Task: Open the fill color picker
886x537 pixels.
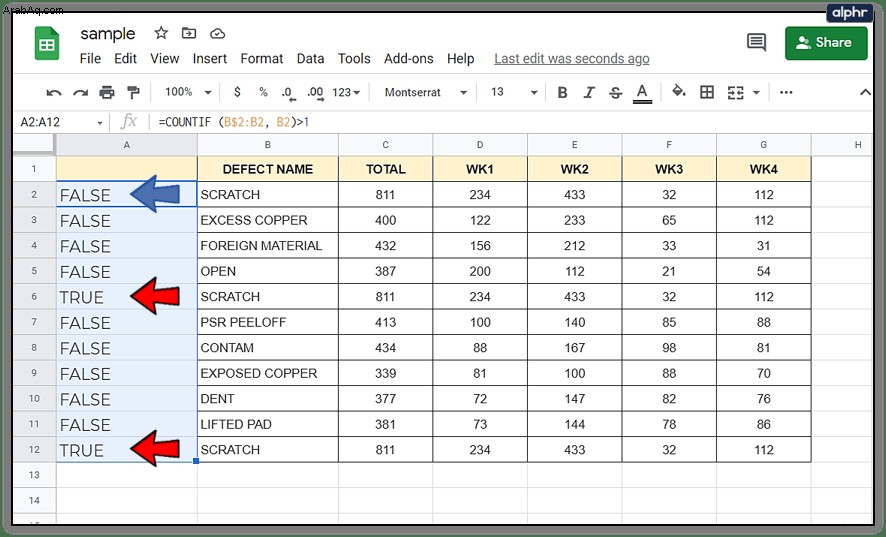Action: click(x=679, y=91)
